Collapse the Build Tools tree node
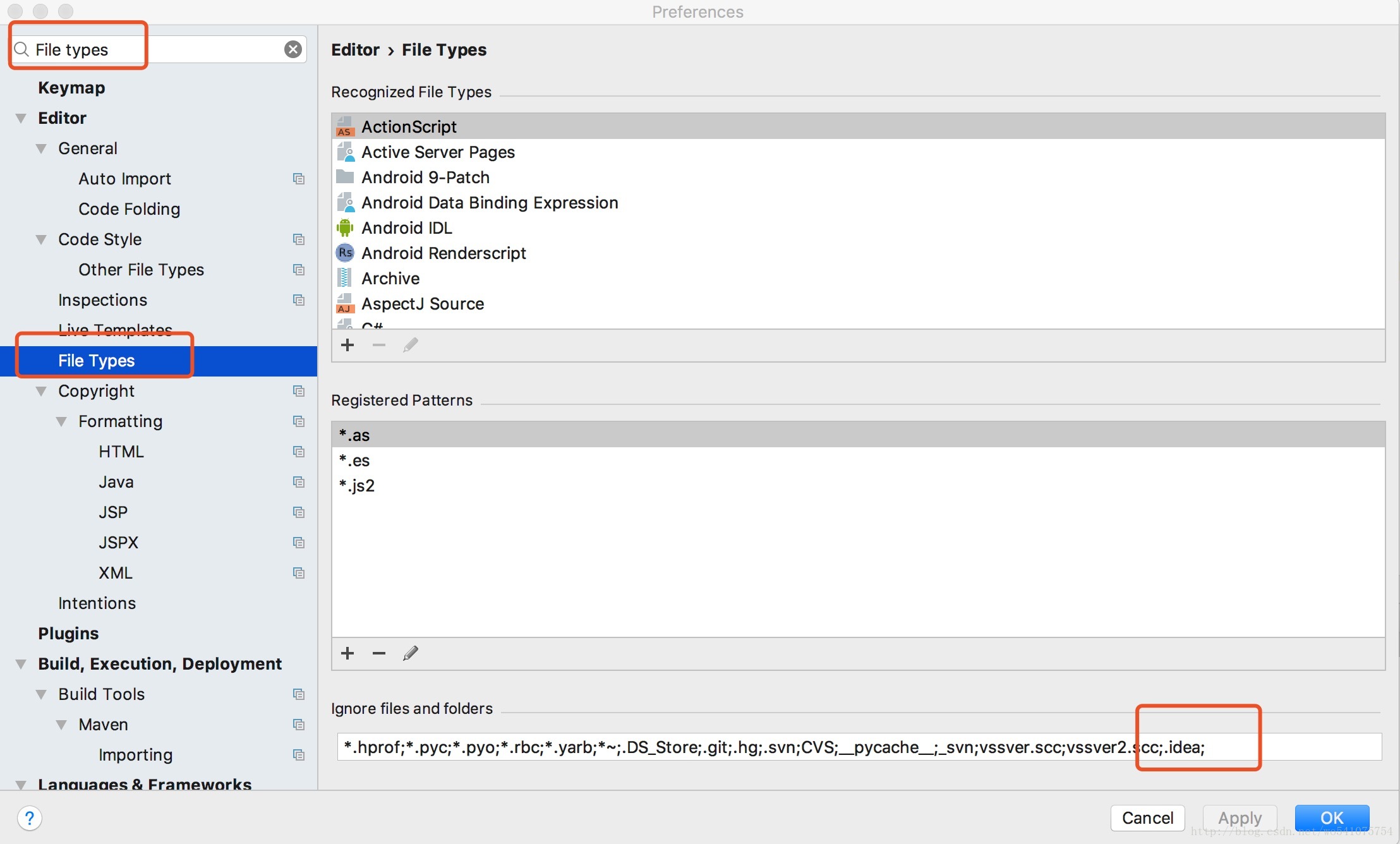 pyautogui.click(x=41, y=694)
